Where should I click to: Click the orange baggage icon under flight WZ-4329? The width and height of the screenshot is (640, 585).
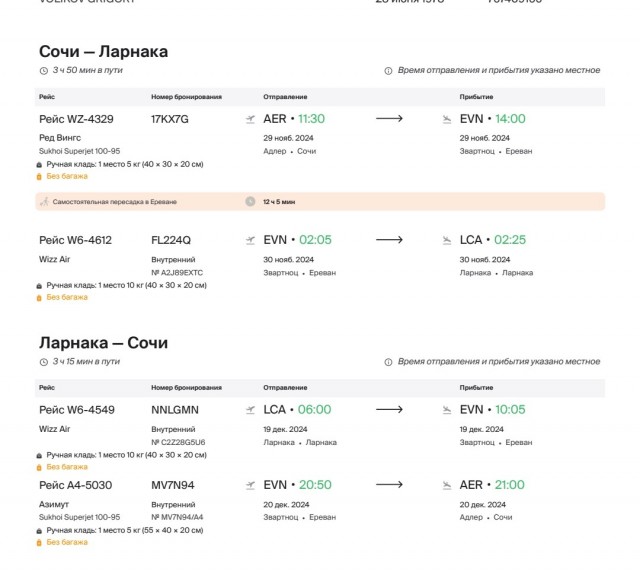click(39, 176)
